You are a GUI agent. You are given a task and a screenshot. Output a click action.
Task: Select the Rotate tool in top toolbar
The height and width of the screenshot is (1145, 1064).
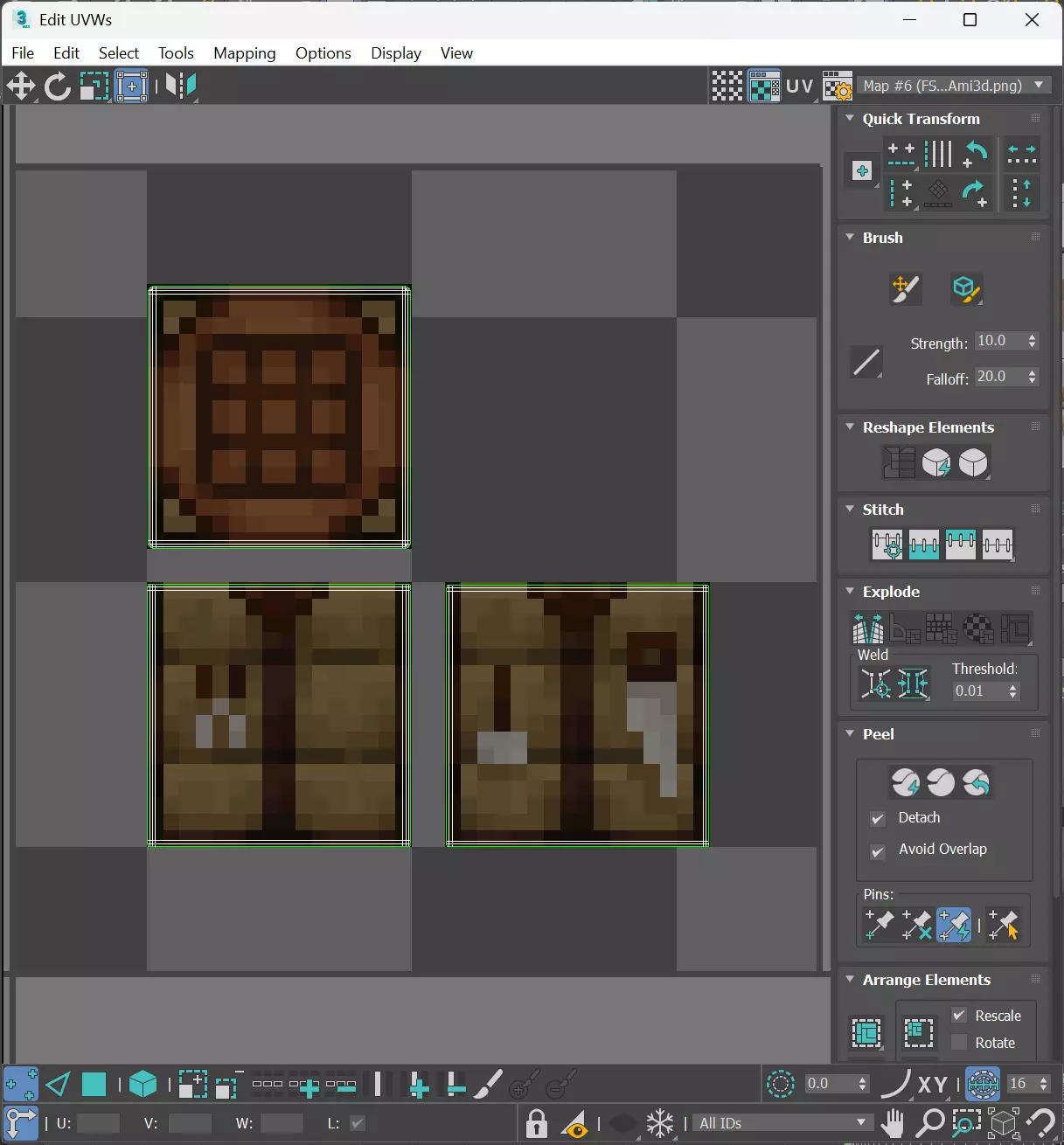[58, 86]
